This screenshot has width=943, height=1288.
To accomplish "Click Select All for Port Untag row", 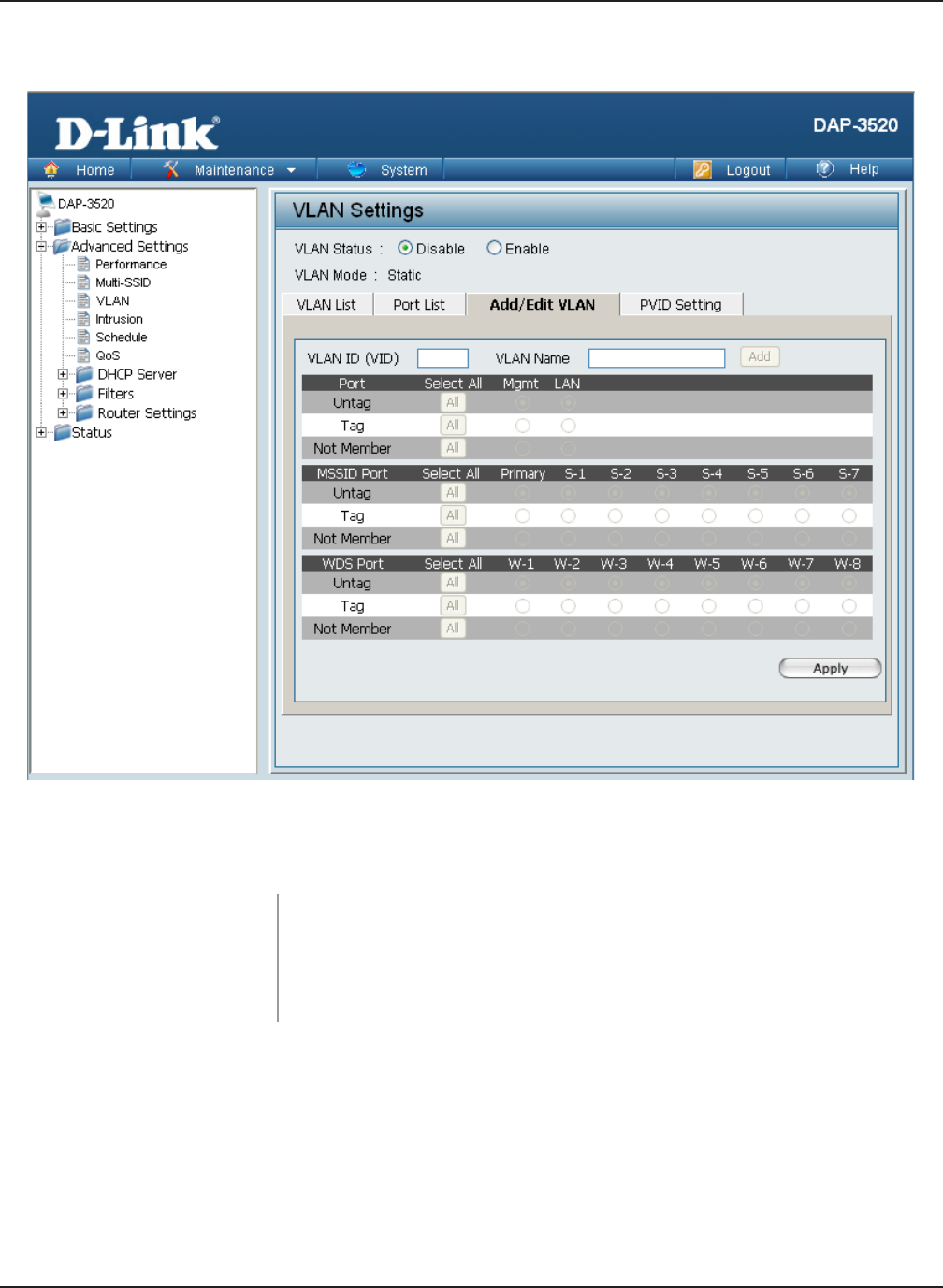I will click(453, 402).
